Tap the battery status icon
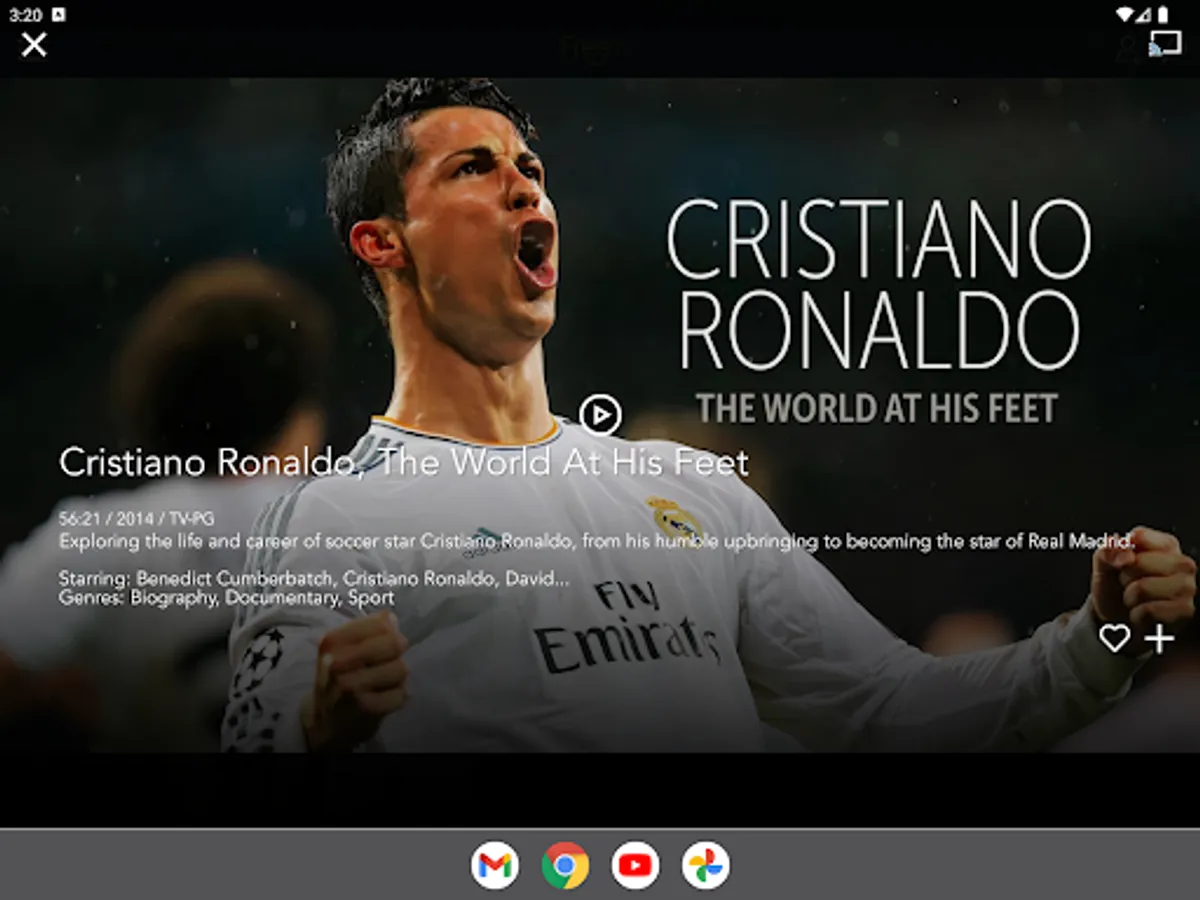 point(1164,14)
